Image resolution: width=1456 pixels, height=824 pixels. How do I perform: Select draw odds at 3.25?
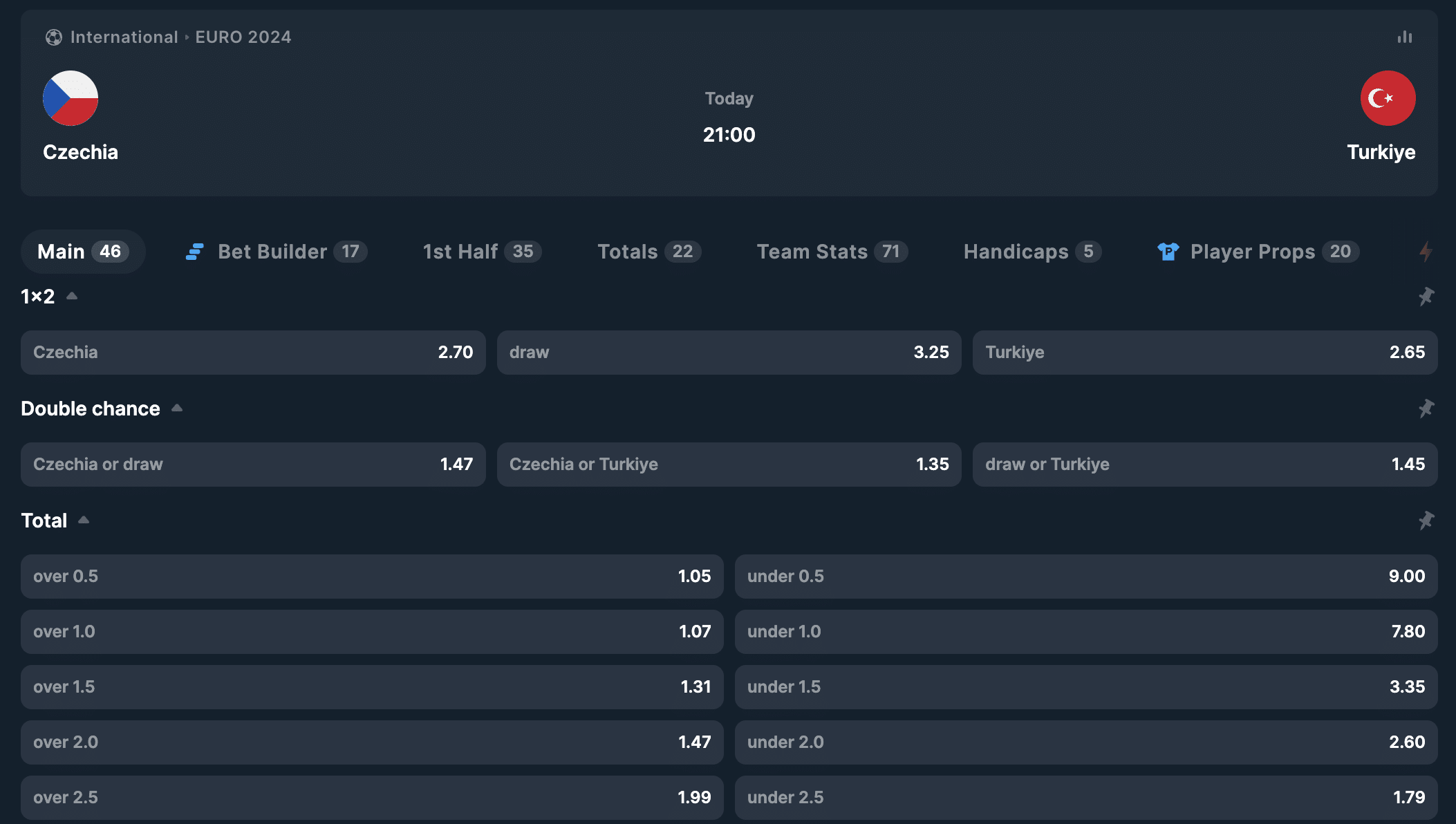[729, 353]
